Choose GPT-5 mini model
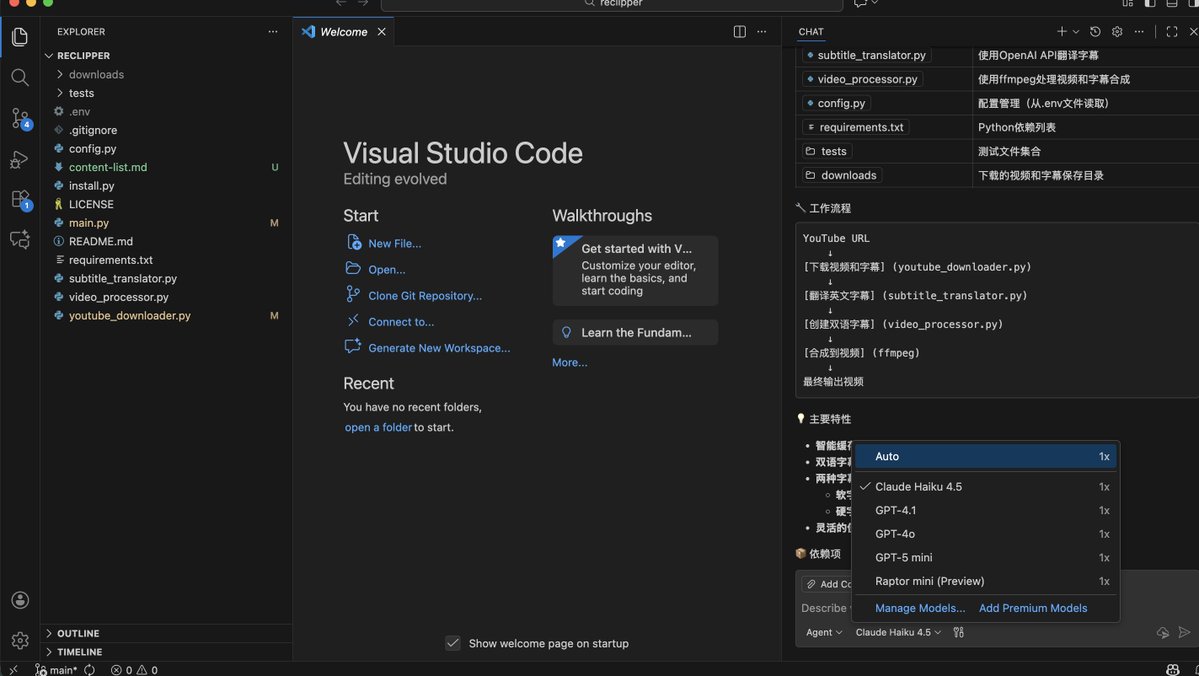This screenshot has width=1199, height=676. 986,557
